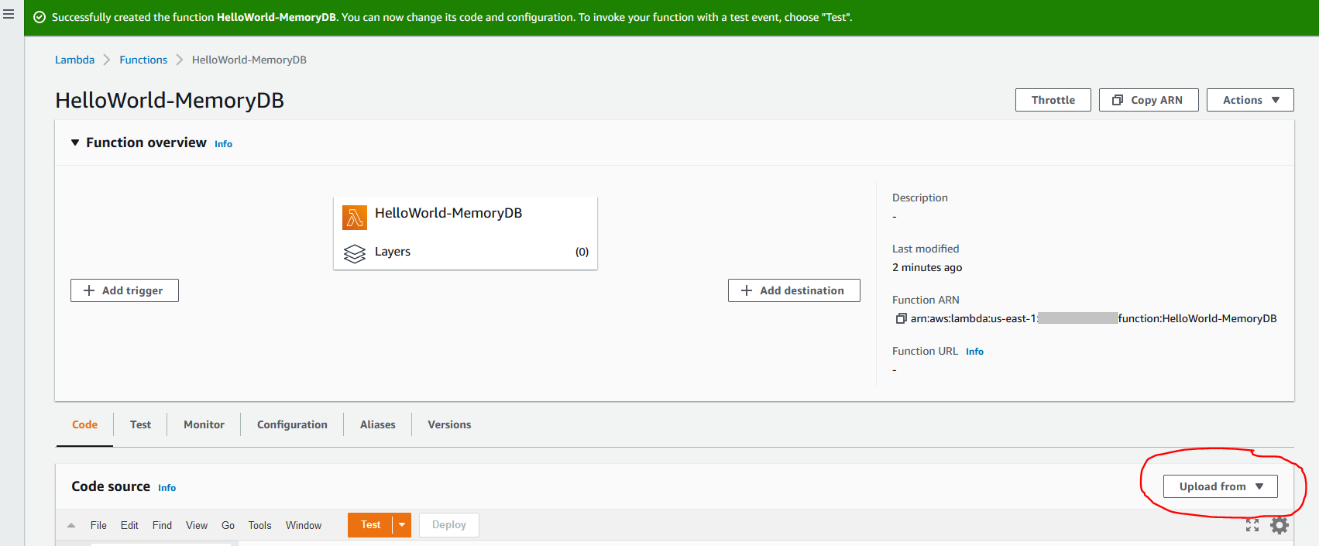Click the Deploy button
Image resolution: width=1319 pixels, height=546 pixels.
[449, 525]
